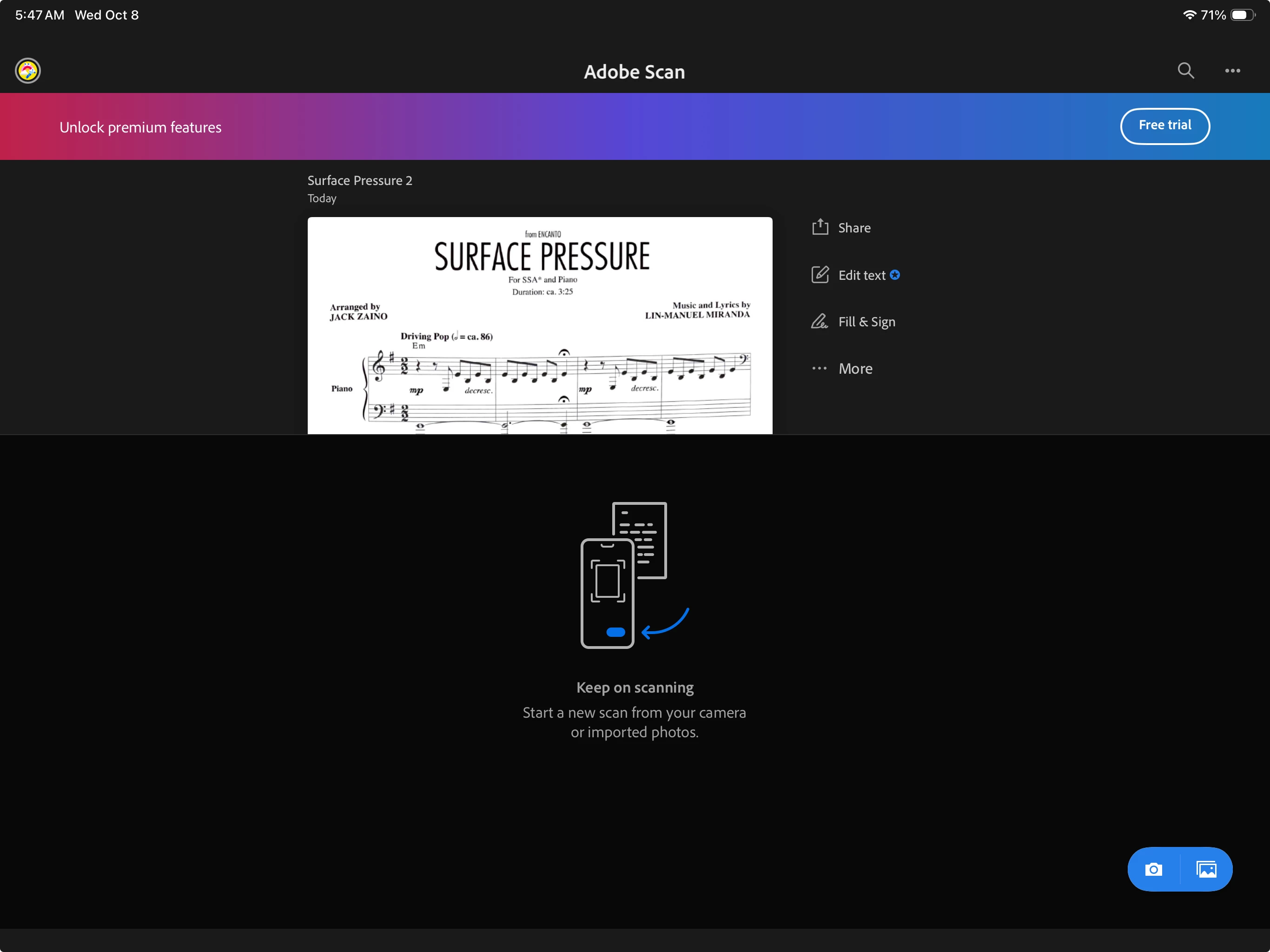Choose the Share menu label

tap(854, 228)
